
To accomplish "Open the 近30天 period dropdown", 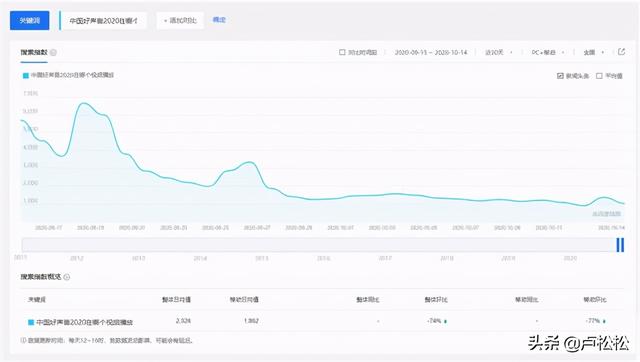I will point(498,52).
